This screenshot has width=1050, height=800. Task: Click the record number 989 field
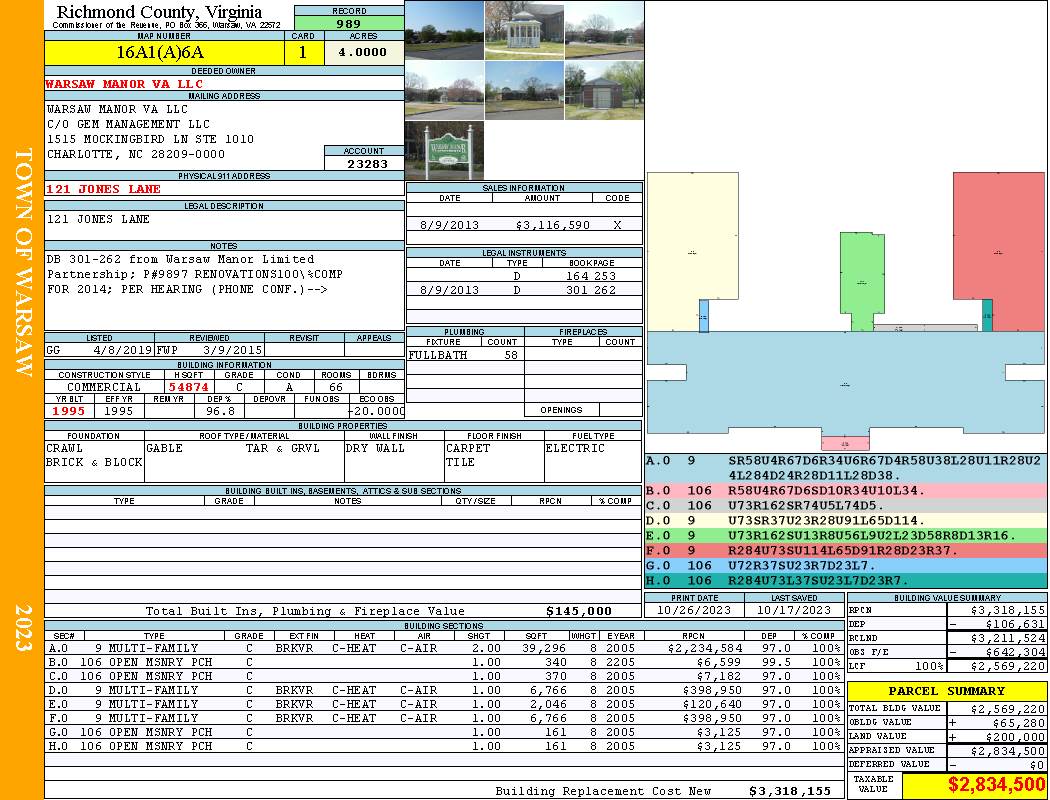point(349,23)
